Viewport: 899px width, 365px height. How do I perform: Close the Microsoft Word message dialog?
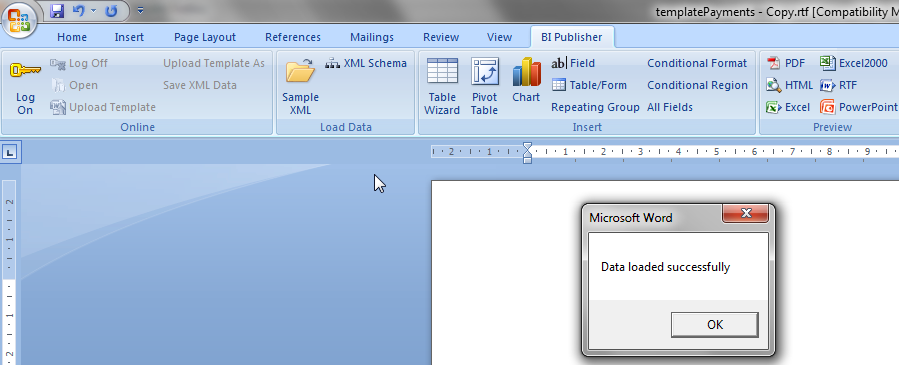click(x=745, y=214)
